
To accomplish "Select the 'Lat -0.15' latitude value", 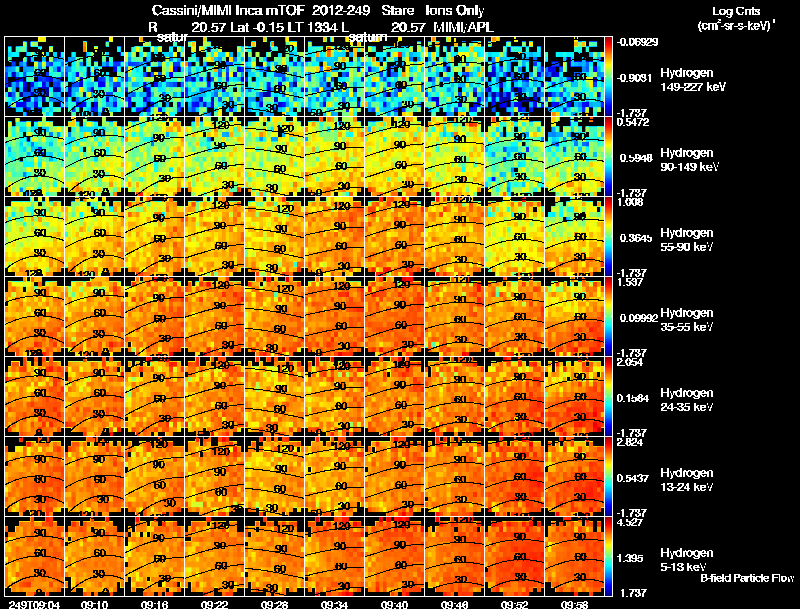I will (258, 27).
